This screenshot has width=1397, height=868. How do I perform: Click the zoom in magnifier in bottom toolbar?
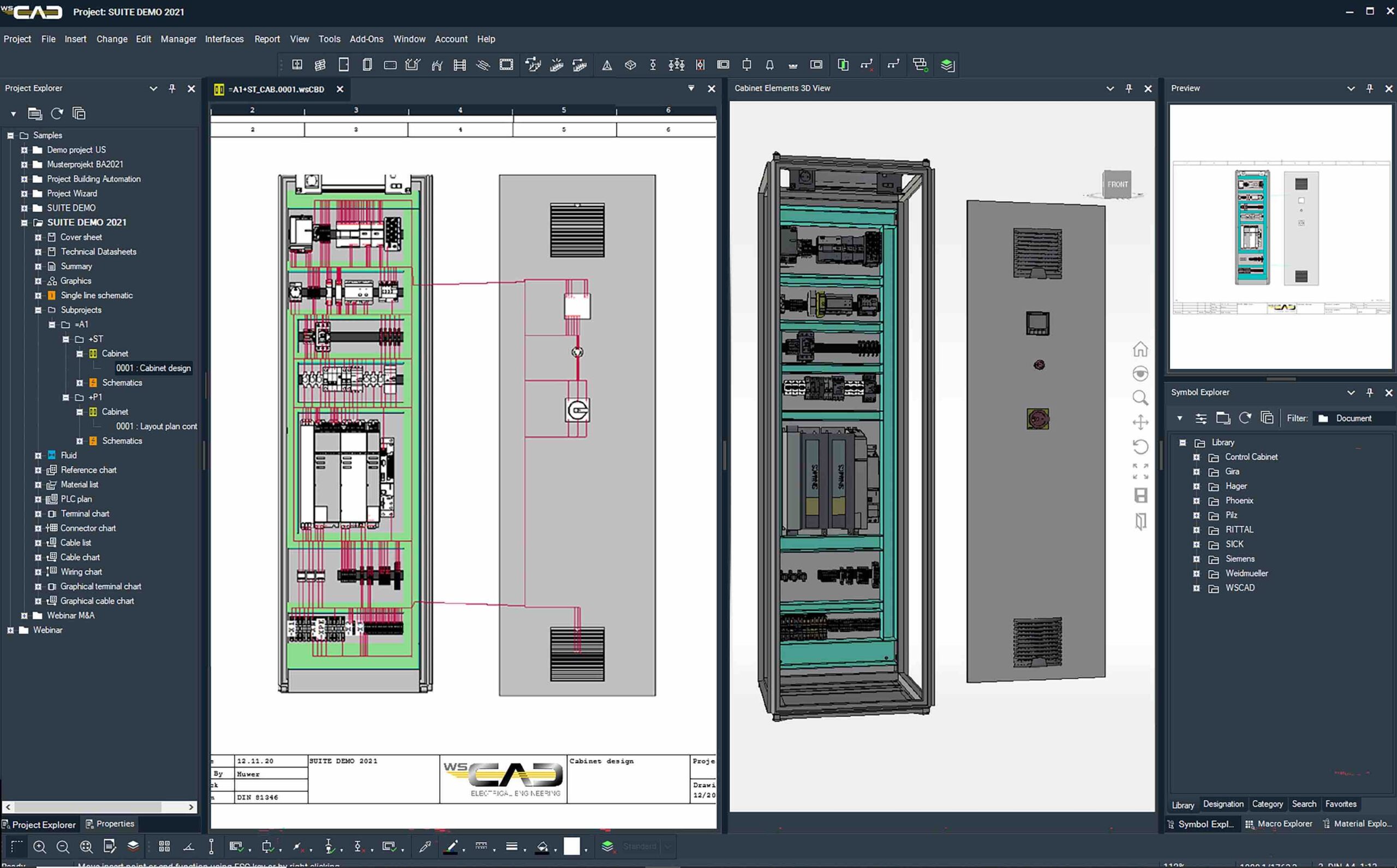(x=40, y=846)
